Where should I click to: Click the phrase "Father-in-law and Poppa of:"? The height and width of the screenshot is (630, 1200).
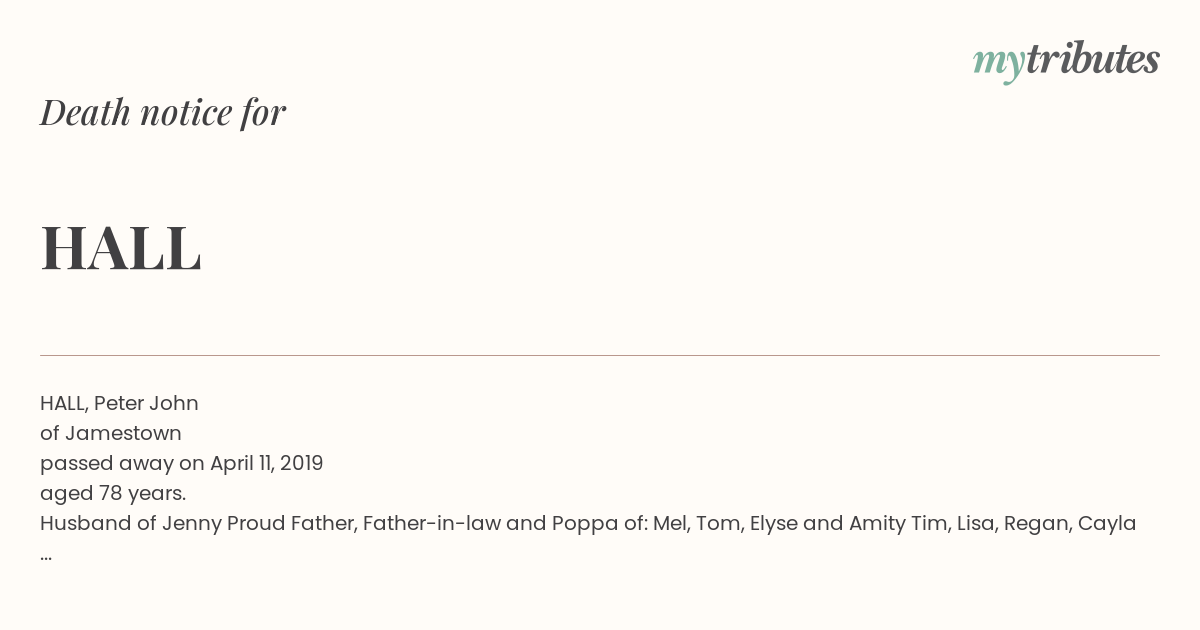[505, 524]
